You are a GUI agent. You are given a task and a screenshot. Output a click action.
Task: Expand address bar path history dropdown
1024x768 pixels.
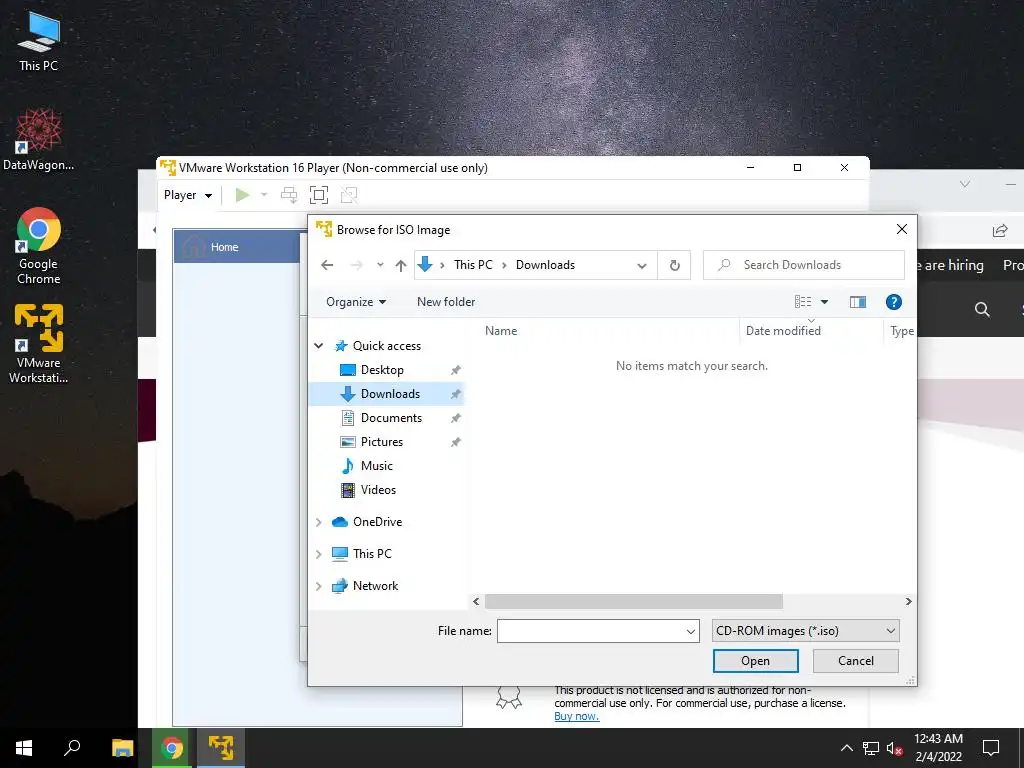tap(642, 265)
